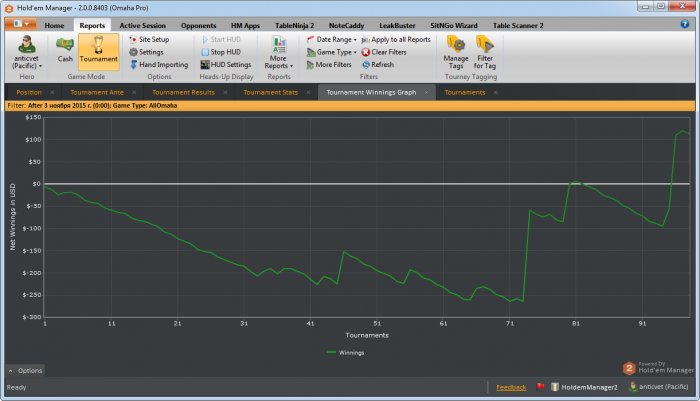This screenshot has height=401, width=700.
Task: Click the Feedback link
Action: [510, 386]
